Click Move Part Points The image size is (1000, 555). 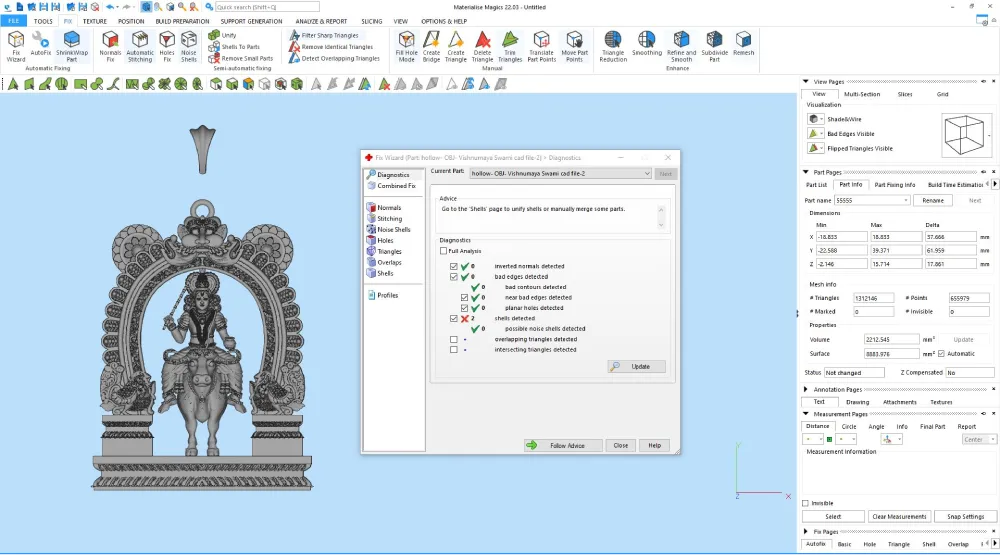[575, 47]
